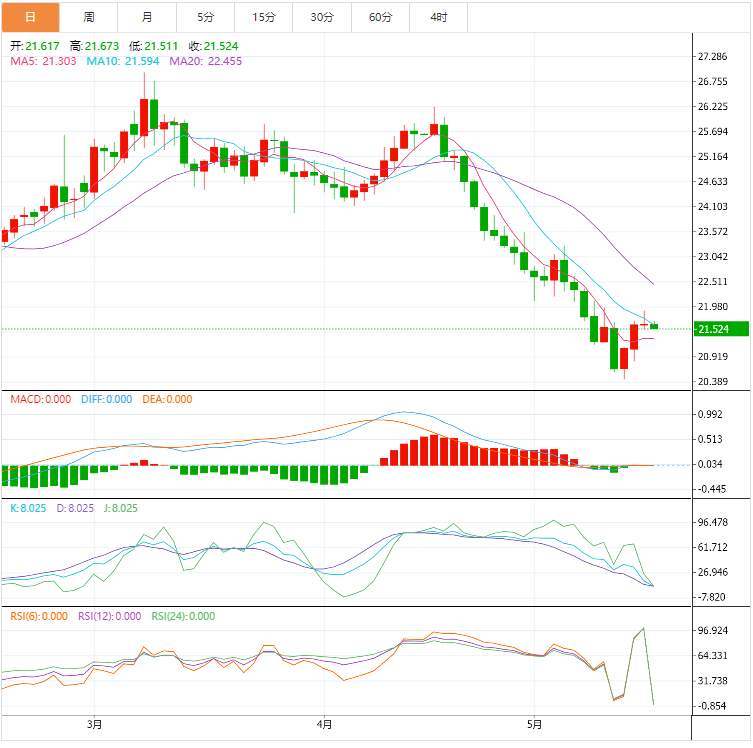Click the 5月 date axis label

pyautogui.click(x=534, y=724)
